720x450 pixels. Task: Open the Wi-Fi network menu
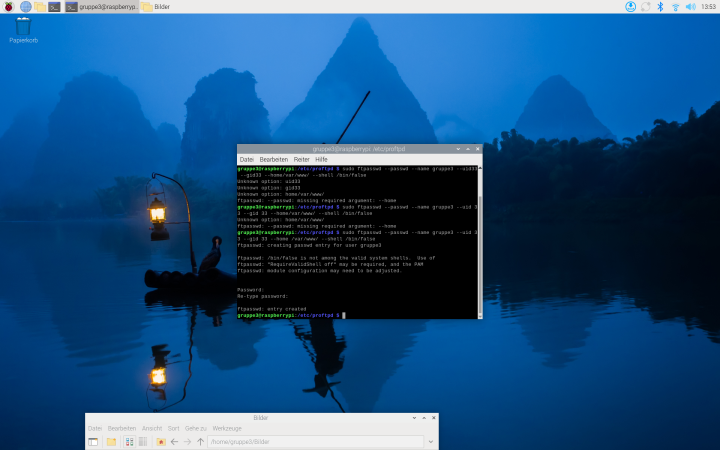(675, 7)
